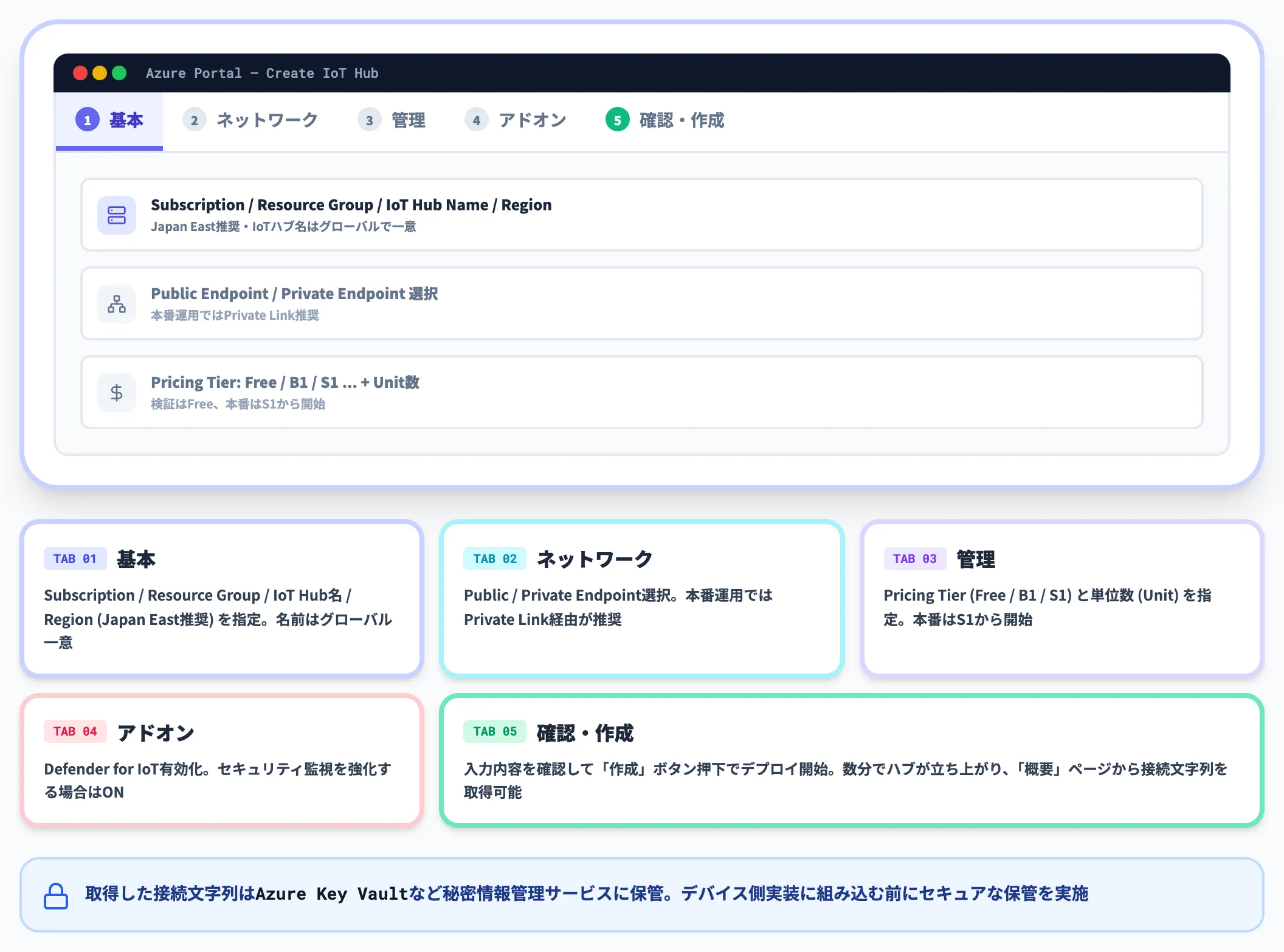Select the Subscription / Resource Group row heading
1284x952 pixels.
click(x=351, y=205)
